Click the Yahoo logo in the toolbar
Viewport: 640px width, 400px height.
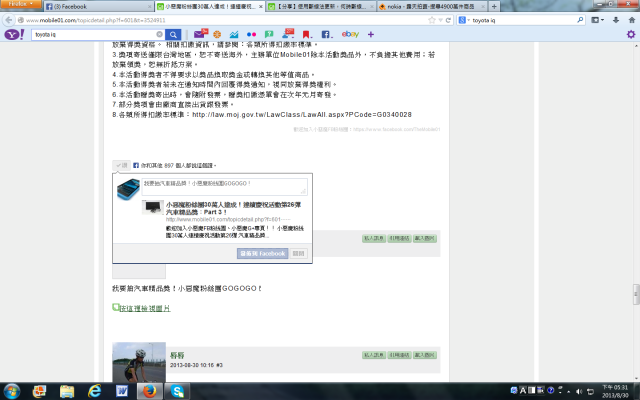[14, 34]
